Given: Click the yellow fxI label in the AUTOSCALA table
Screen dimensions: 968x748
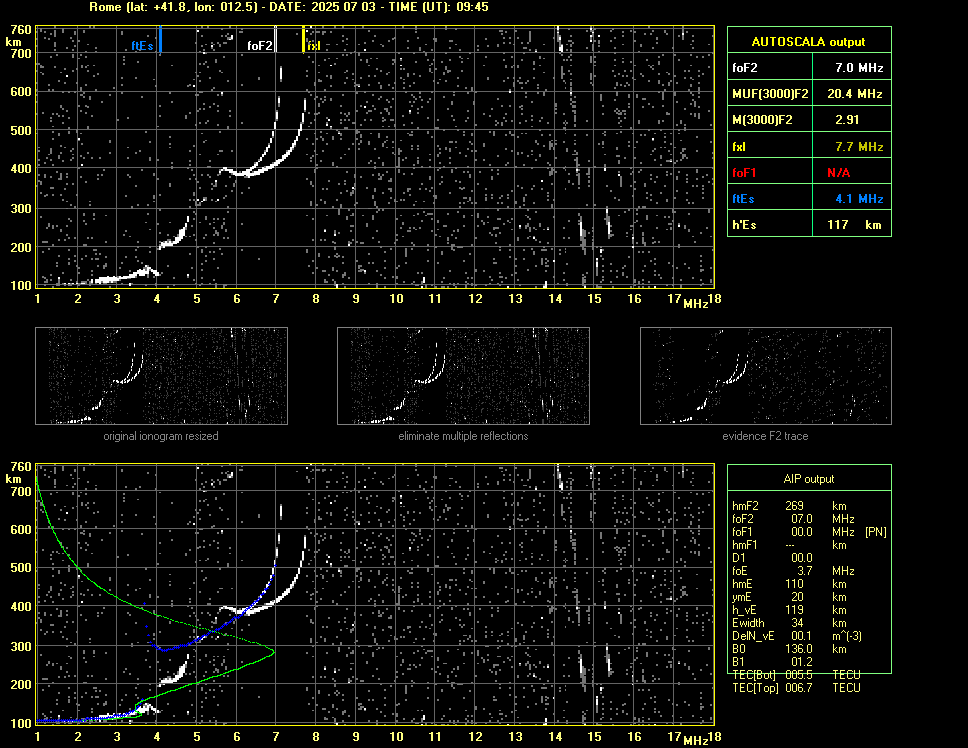Looking at the screenshot, I should point(739,147).
